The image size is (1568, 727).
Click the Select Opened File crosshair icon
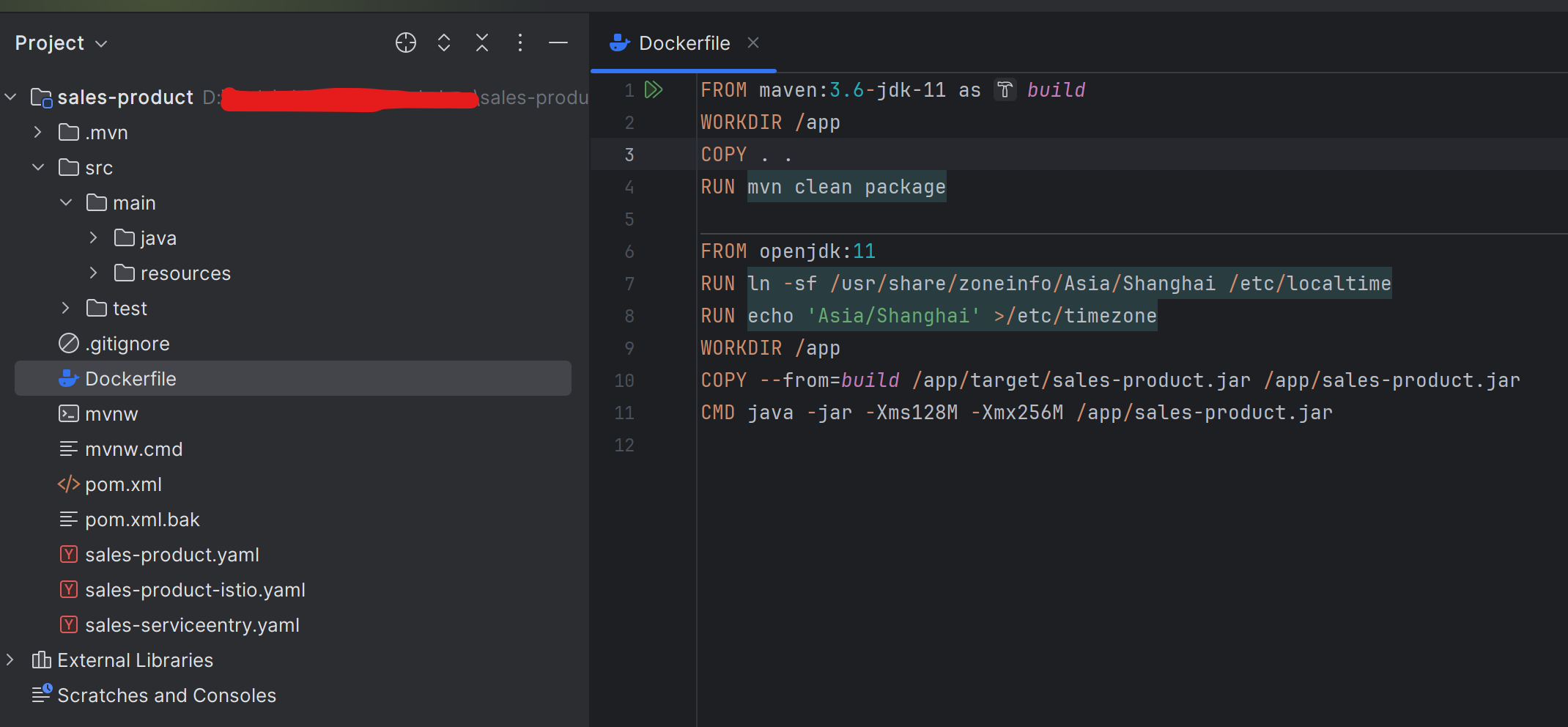(x=405, y=43)
